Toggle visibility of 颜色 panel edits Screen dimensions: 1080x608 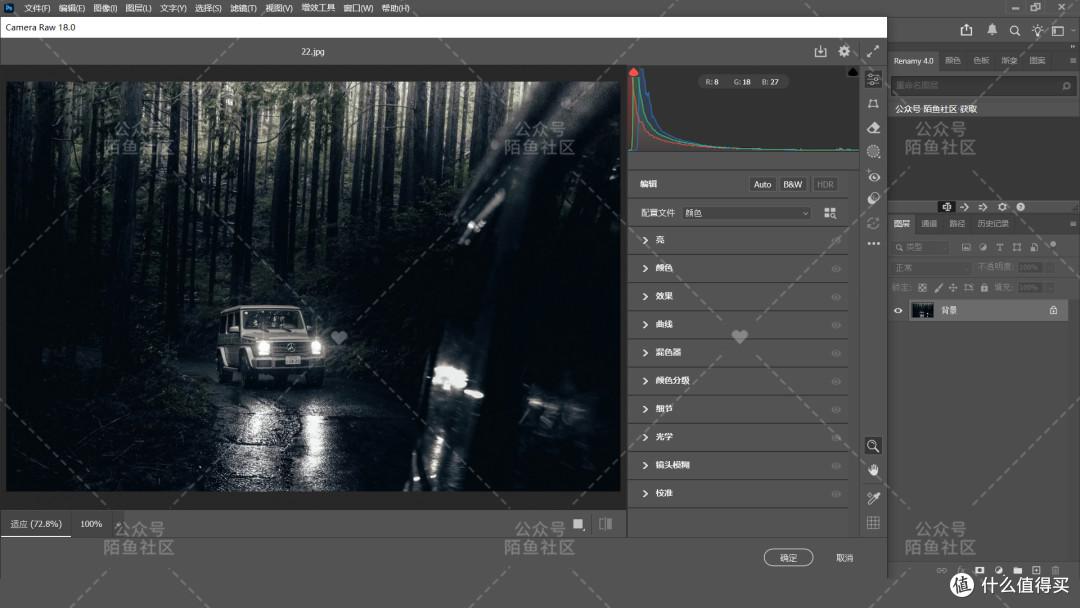pyautogui.click(x=835, y=269)
